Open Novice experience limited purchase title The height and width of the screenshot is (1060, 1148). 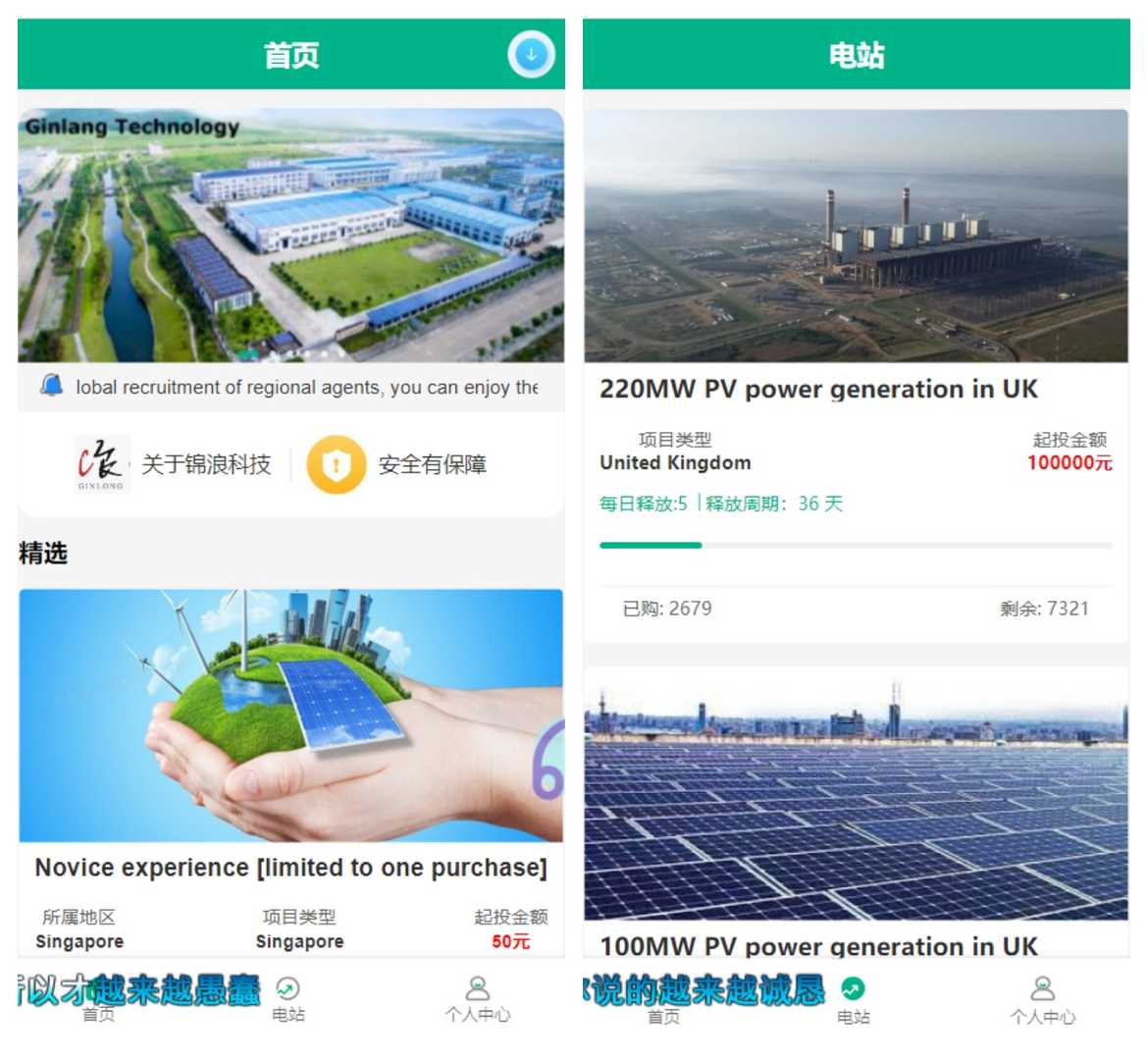point(290,868)
